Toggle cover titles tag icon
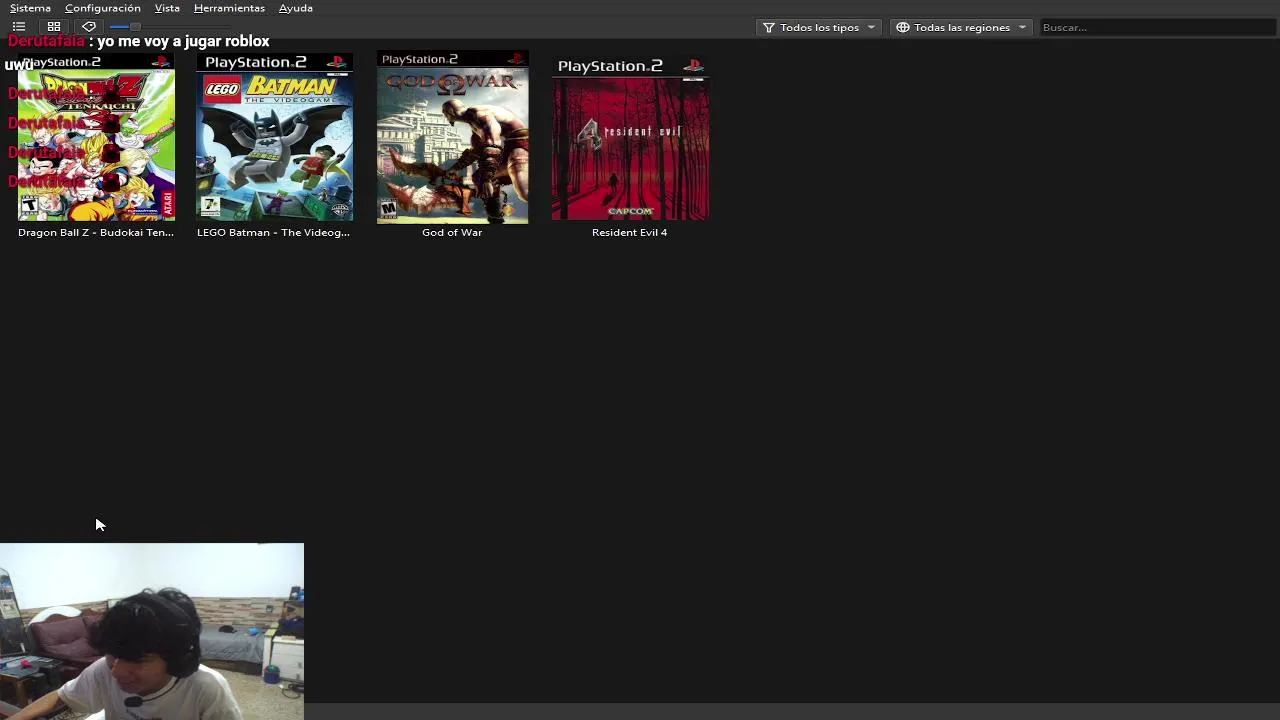This screenshot has width=1280, height=720. click(89, 27)
